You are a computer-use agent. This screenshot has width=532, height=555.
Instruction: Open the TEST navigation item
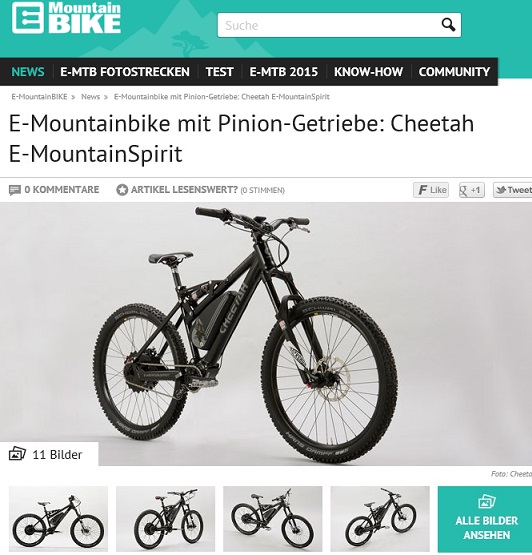219,72
